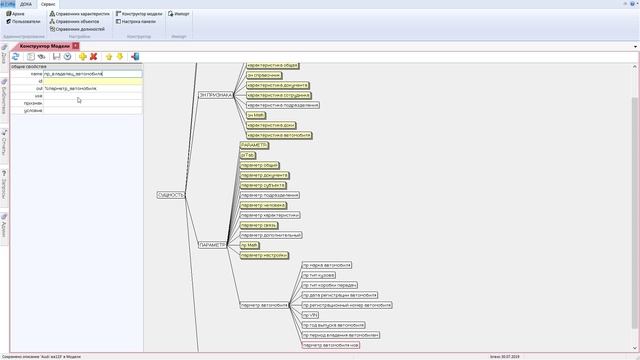Viewport: 640px width, 360px height.
Task: Click the scroll-down arrow of diagram scrollbar
Action: pyautogui.click(x=635, y=348)
